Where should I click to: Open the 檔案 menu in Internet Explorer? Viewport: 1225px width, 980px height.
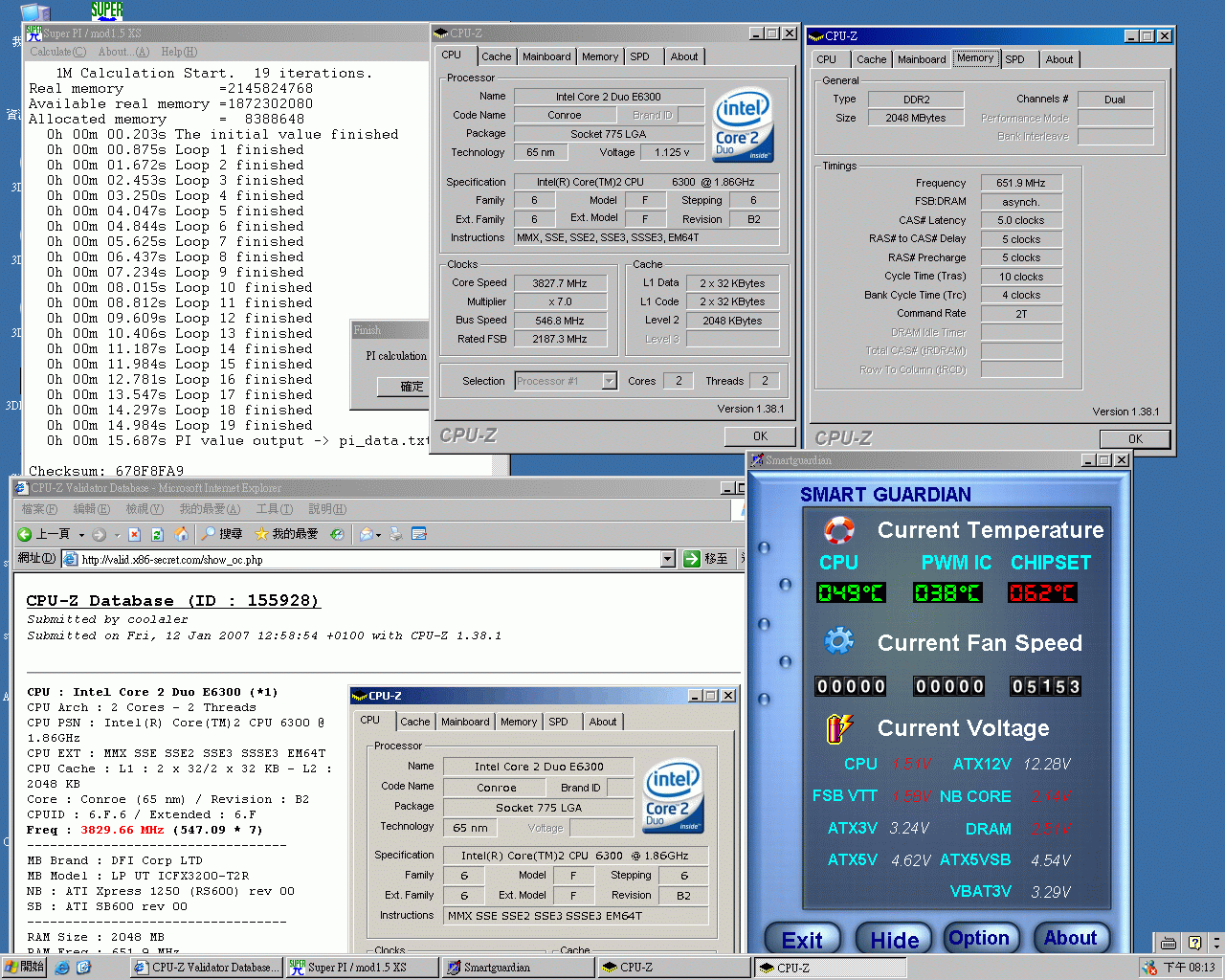tap(39, 509)
